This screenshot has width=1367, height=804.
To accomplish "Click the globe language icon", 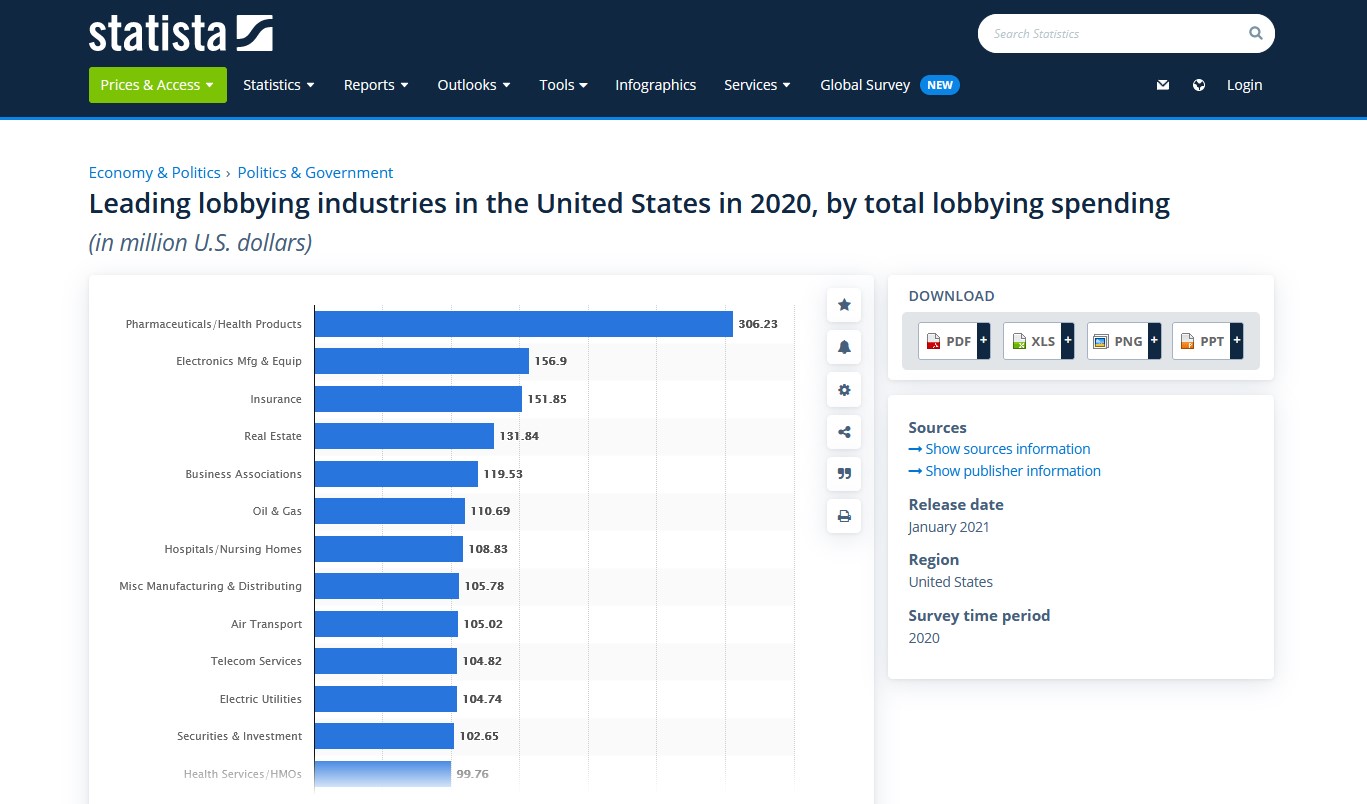I will (1199, 85).
